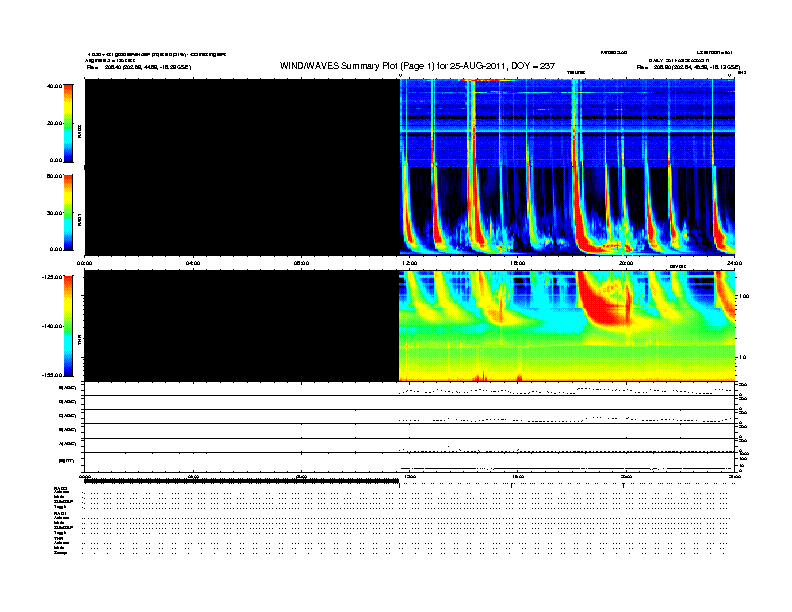Click the thick black status bar below line plots

pos(242,481)
